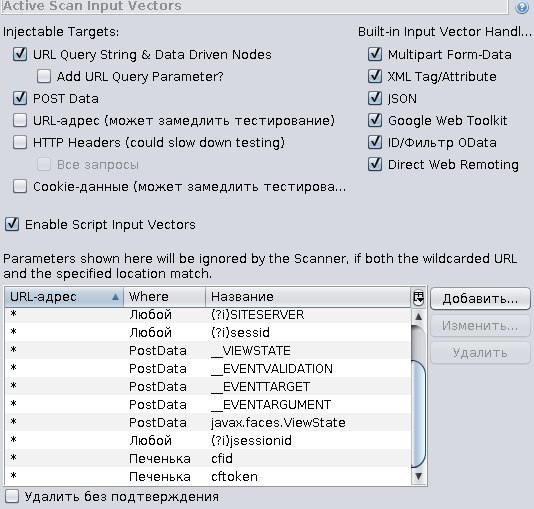Toggle ID/Фильтр OData checkbox
Image resolution: width=534 pixels, height=509 pixels.
[375, 142]
